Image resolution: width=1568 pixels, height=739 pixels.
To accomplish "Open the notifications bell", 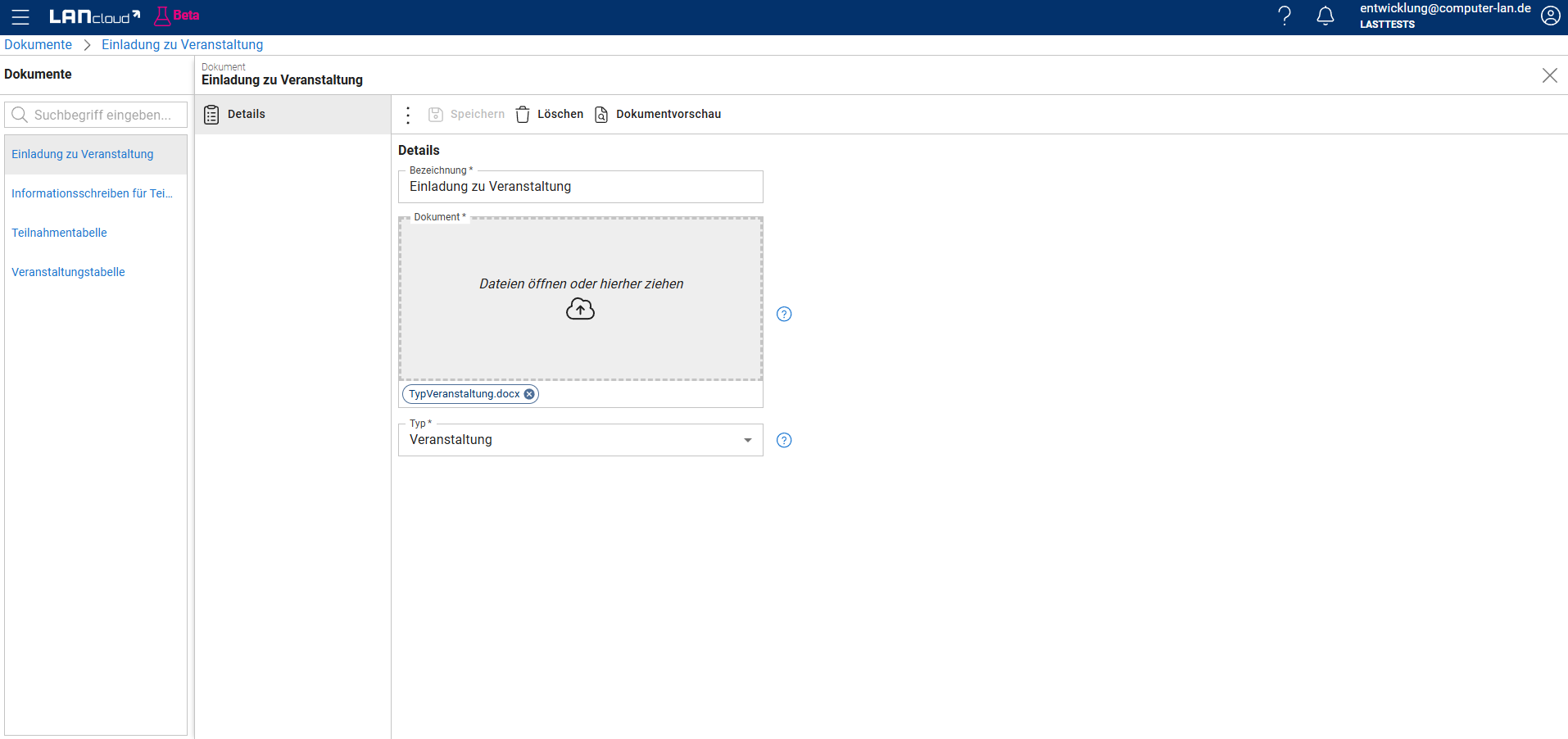I will [1325, 16].
